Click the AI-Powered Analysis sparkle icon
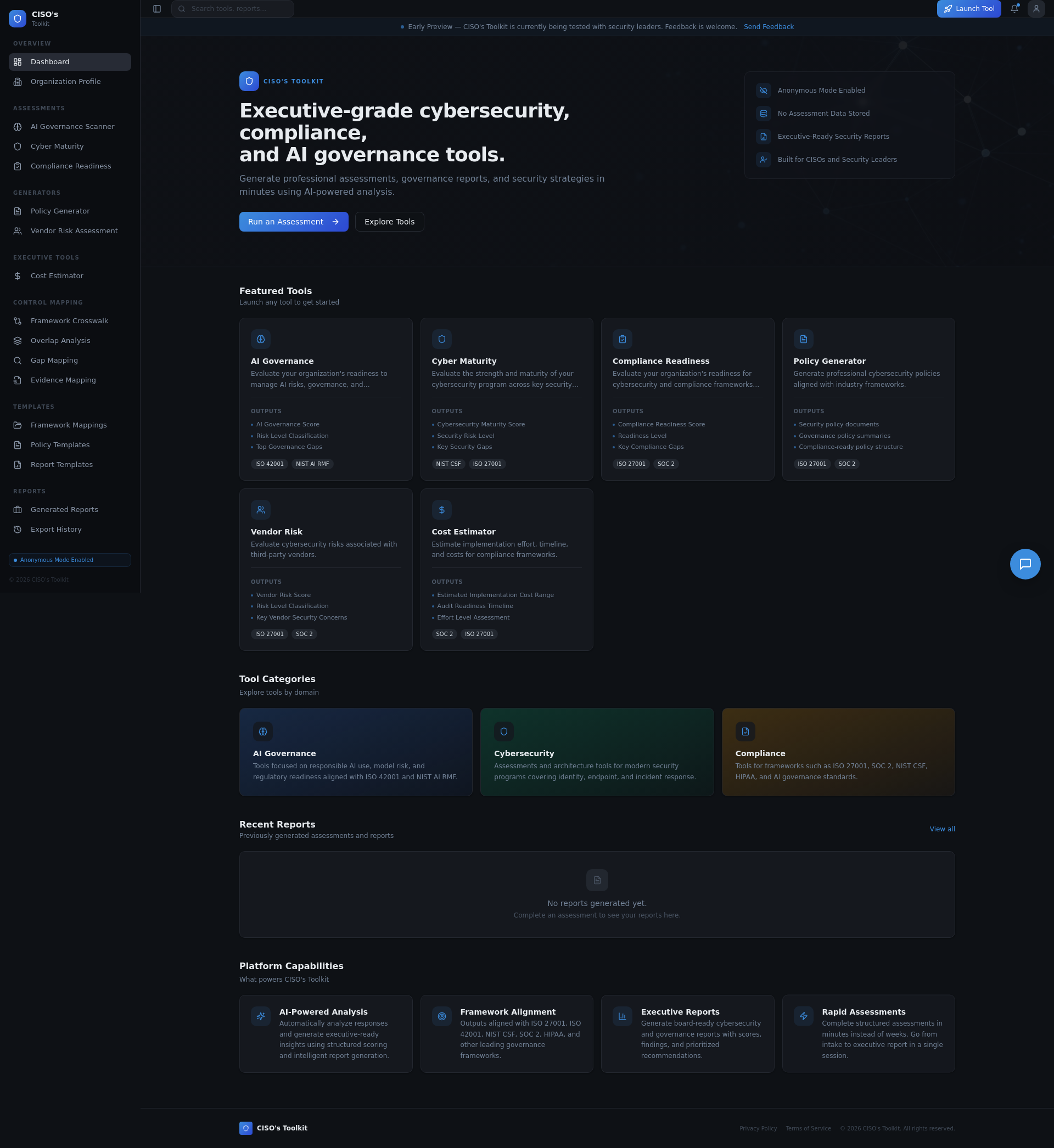Viewport: 1054px width, 1148px height. pos(261,1016)
